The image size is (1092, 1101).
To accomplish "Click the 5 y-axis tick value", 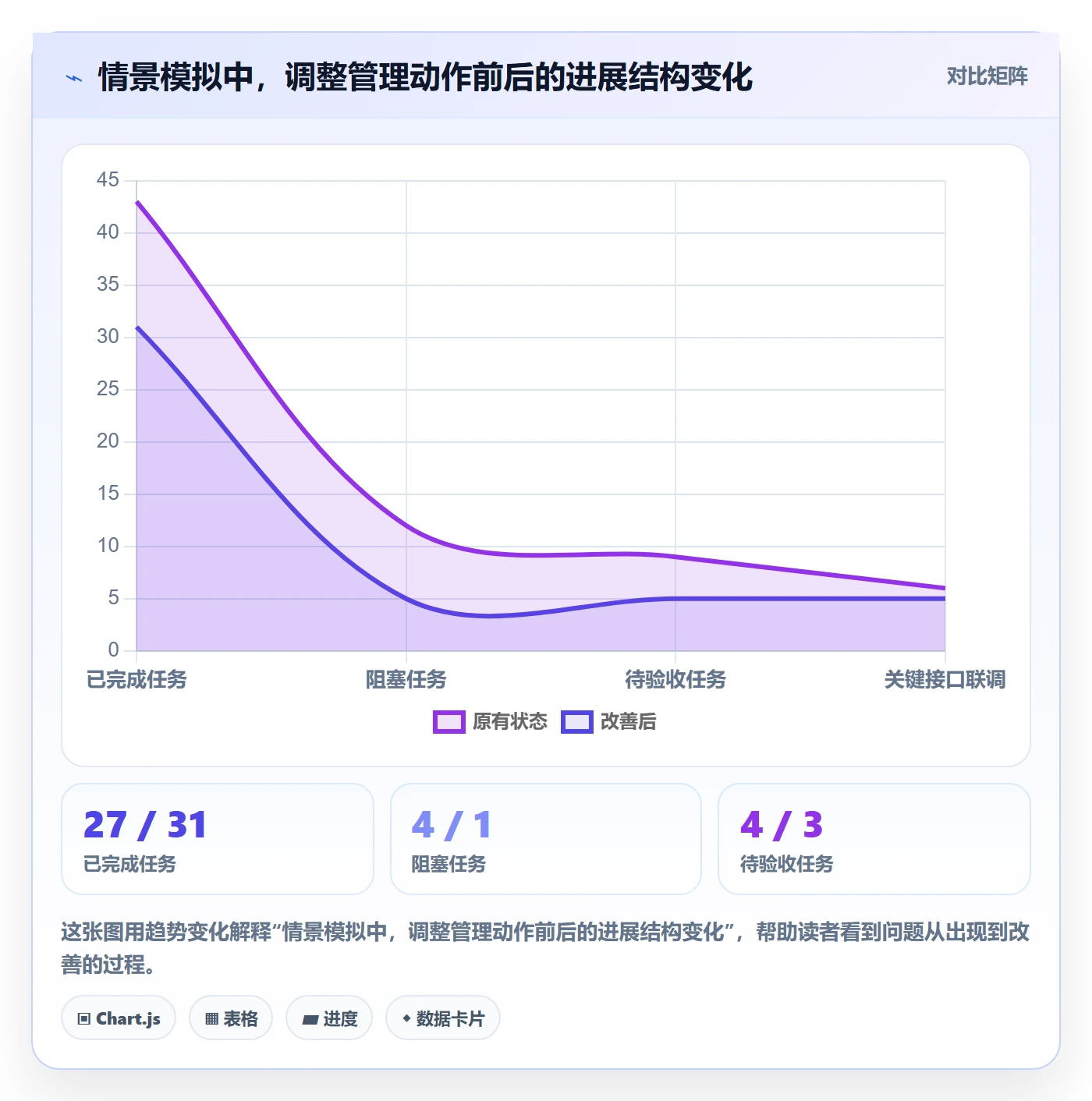I will point(114,598).
